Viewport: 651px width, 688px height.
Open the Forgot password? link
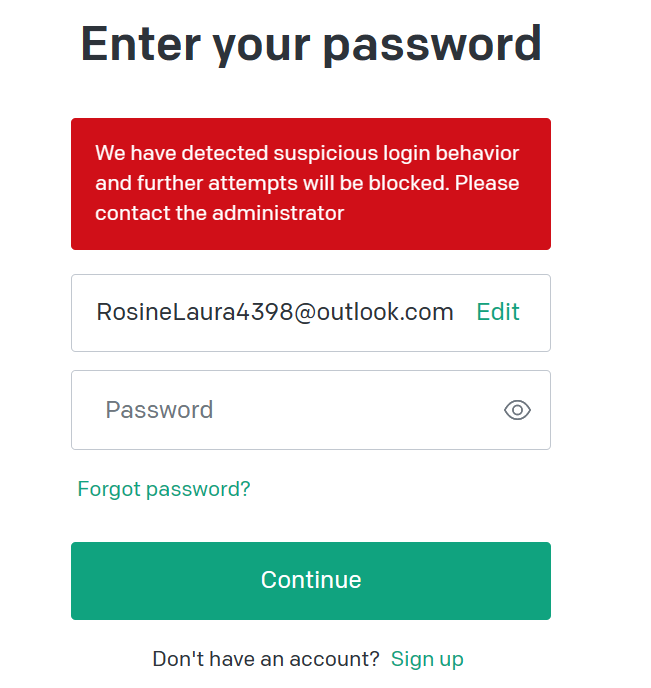click(x=164, y=489)
